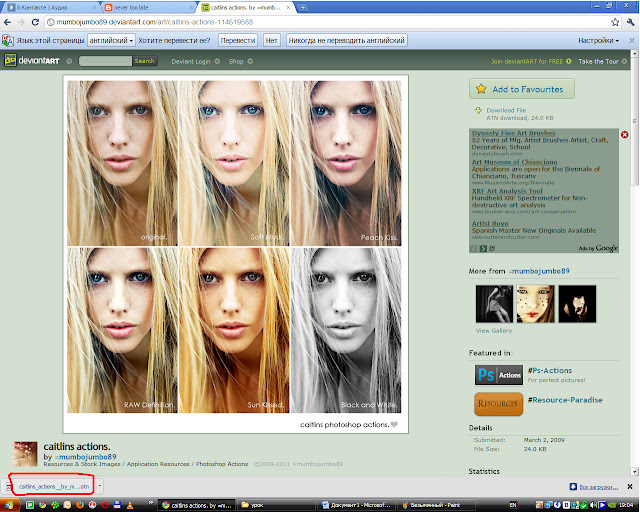Open the dark portrait thumbnail

coord(577,304)
